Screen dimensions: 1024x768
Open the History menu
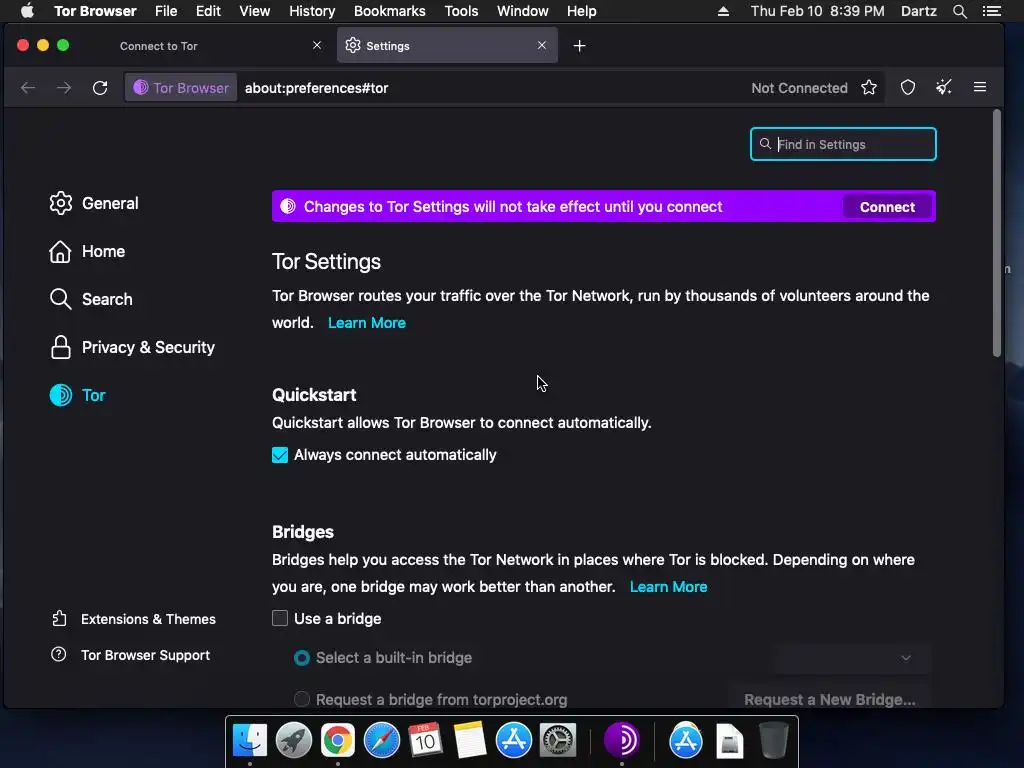312,11
